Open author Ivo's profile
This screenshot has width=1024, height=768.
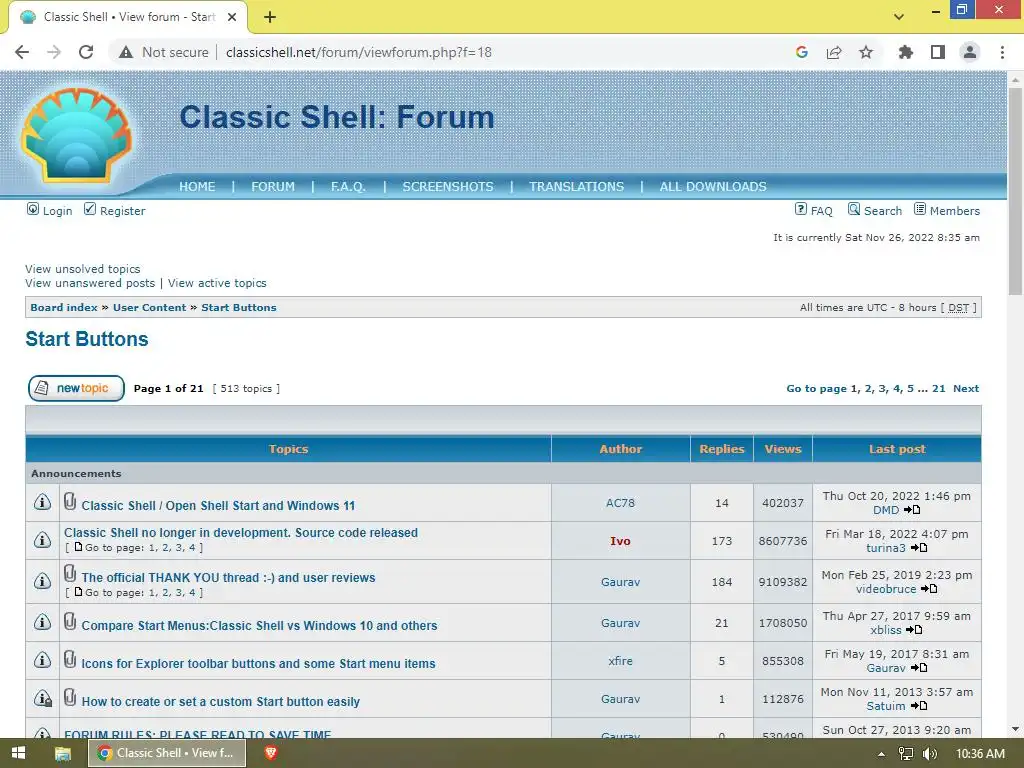tap(620, 541)
